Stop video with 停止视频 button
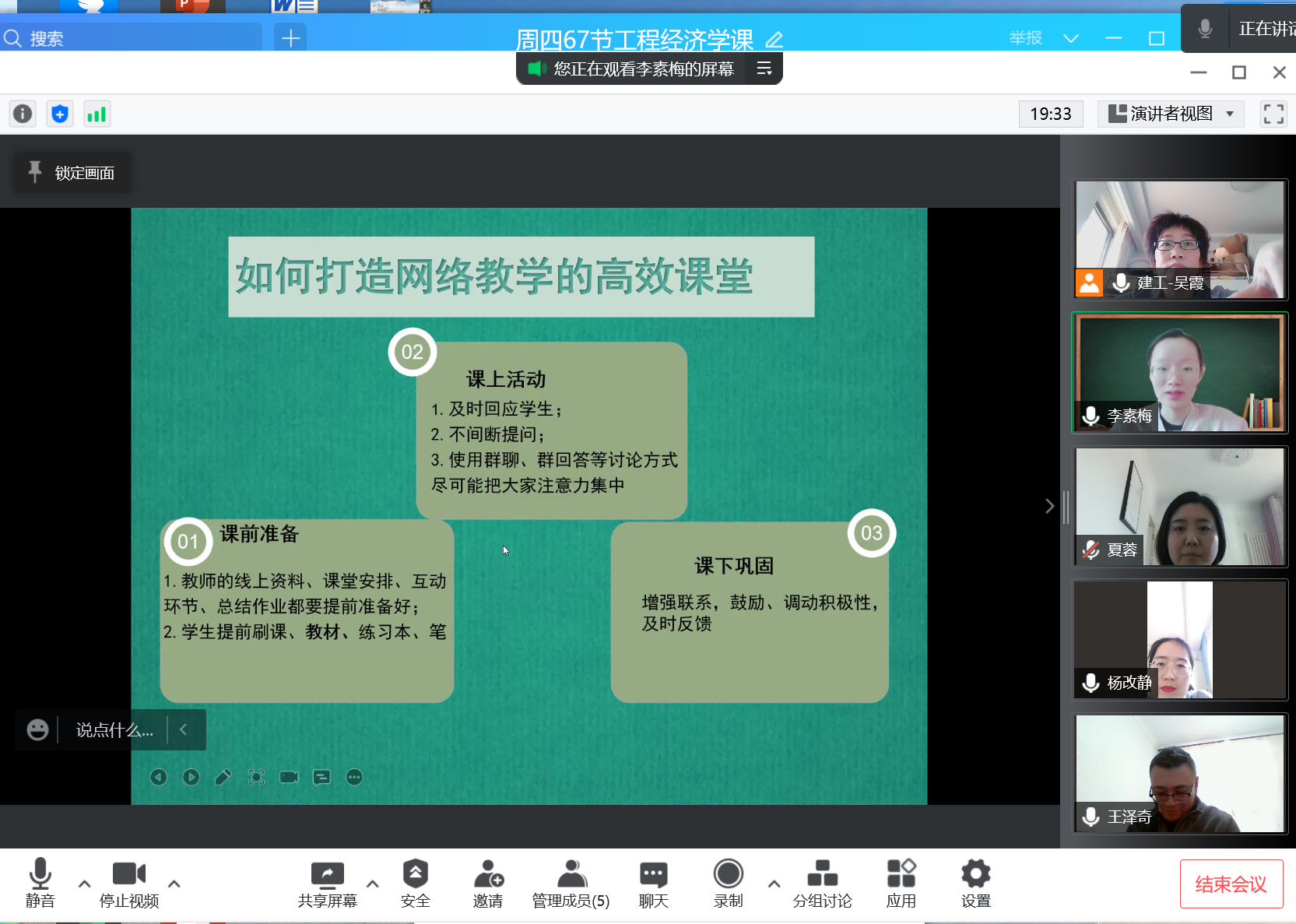Viewport: 1296px width, 924px height. pos(129,875)
